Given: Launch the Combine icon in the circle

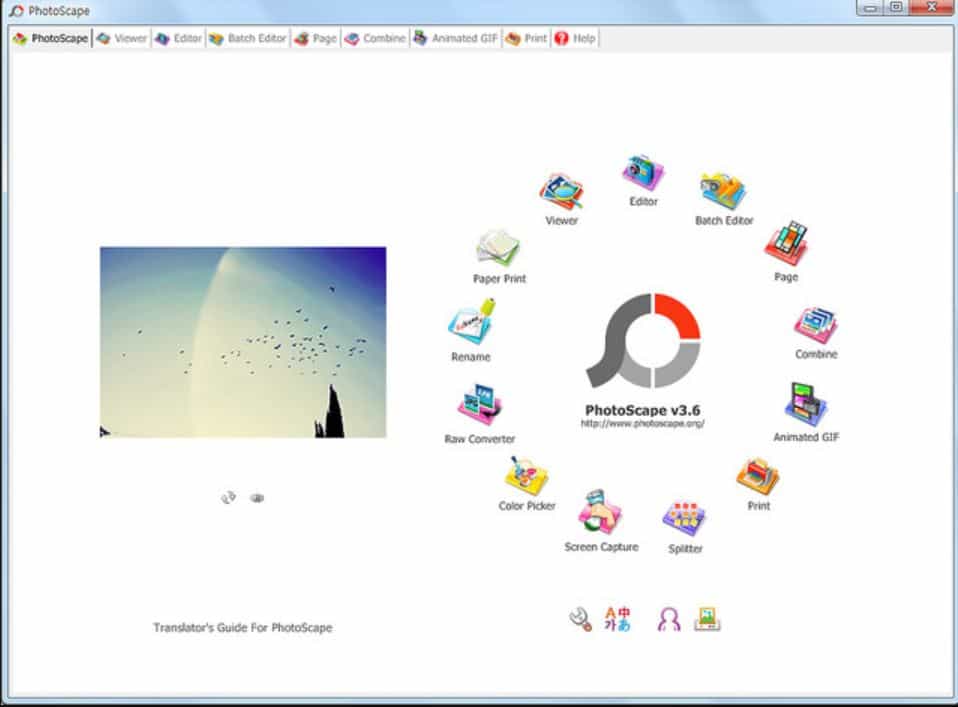Looking at the screenshot, I should point(816,326).
